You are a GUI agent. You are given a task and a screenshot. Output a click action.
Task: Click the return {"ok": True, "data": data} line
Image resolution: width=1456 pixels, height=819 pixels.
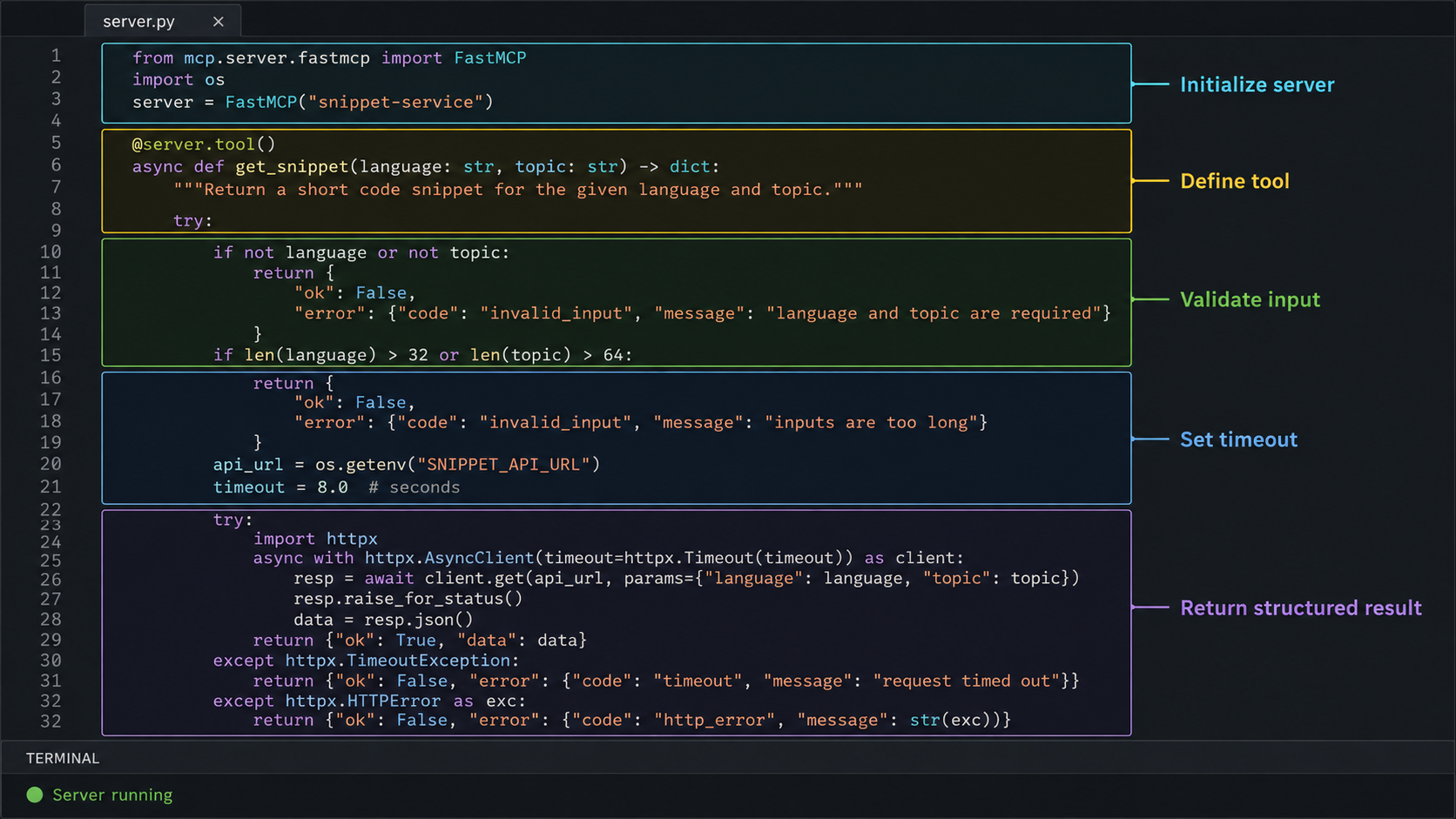pyautogui.click(x=421, y=641)
